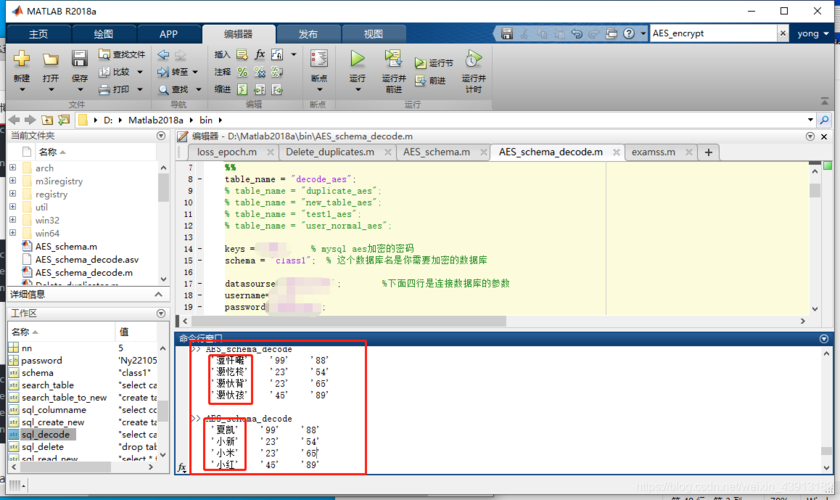Open the examss.m editor tab

pyautogui.click(x=653, y=152)
